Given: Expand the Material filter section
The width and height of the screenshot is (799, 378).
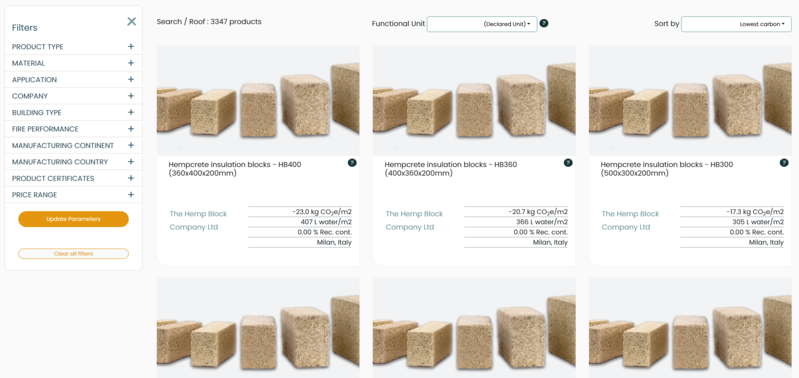Looking at the screenshot, I should pyautogui.click(x=73, y=63).
